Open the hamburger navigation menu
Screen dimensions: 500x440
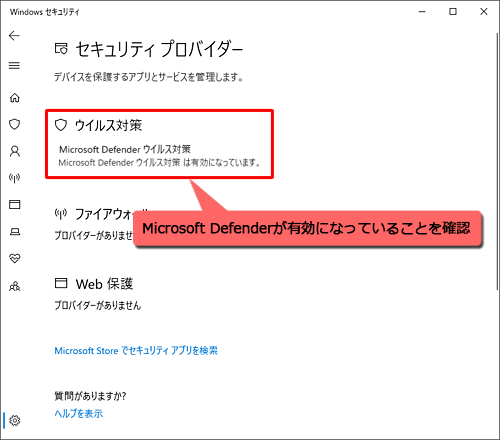coord(14,65)
